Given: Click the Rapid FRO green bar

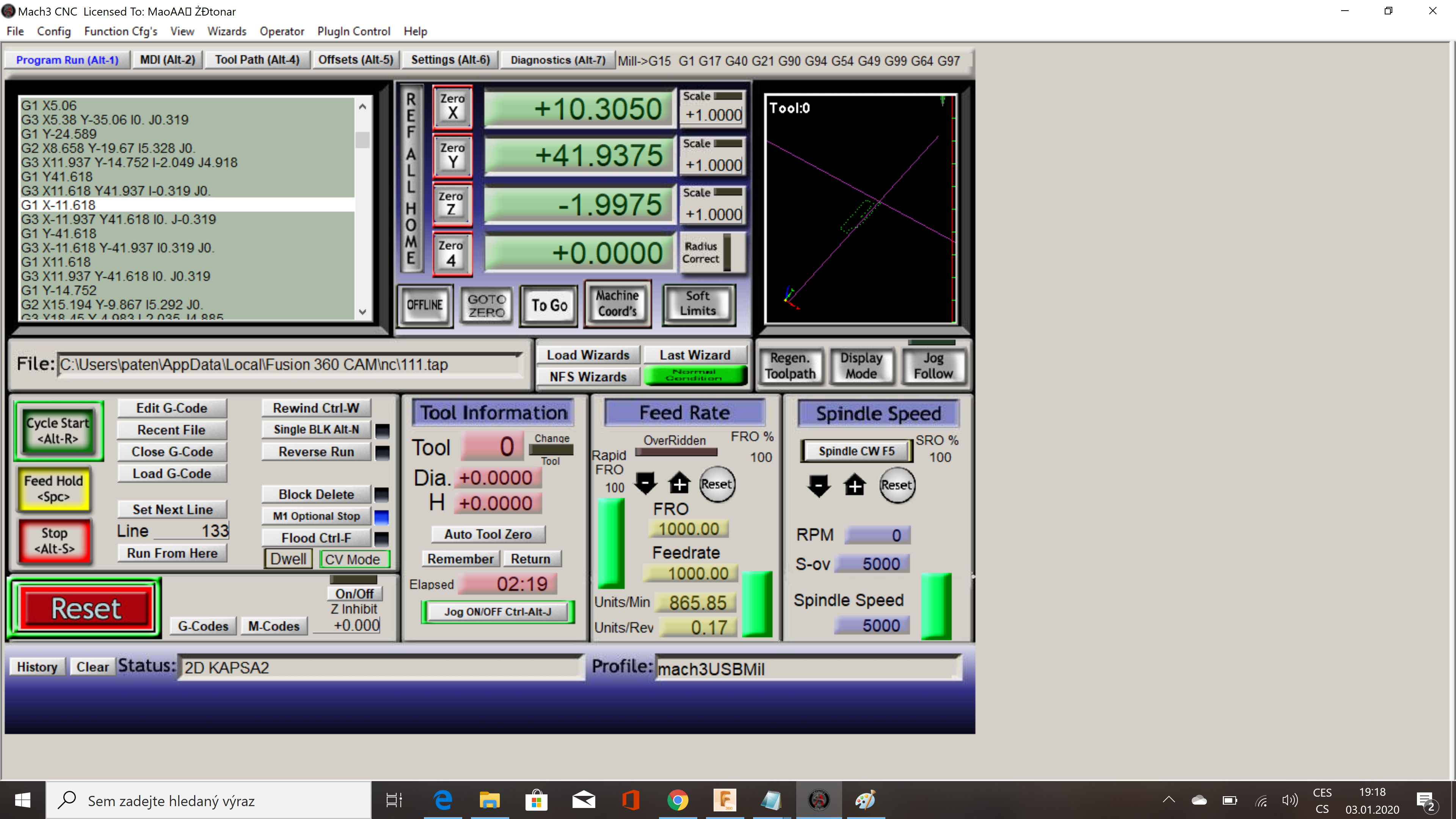Looking at the screenshot, I should coord(611,544).
